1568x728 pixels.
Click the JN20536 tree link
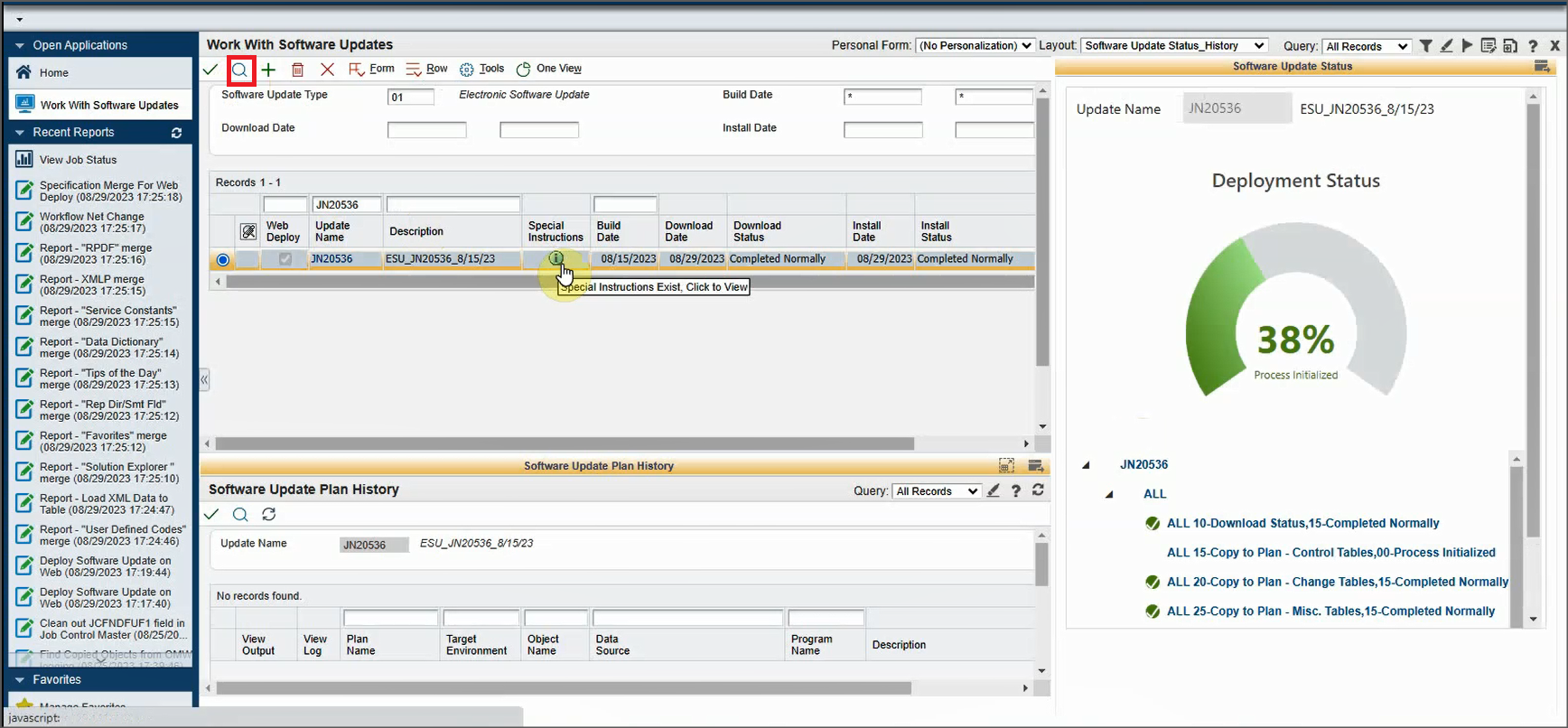point(1143,464)
